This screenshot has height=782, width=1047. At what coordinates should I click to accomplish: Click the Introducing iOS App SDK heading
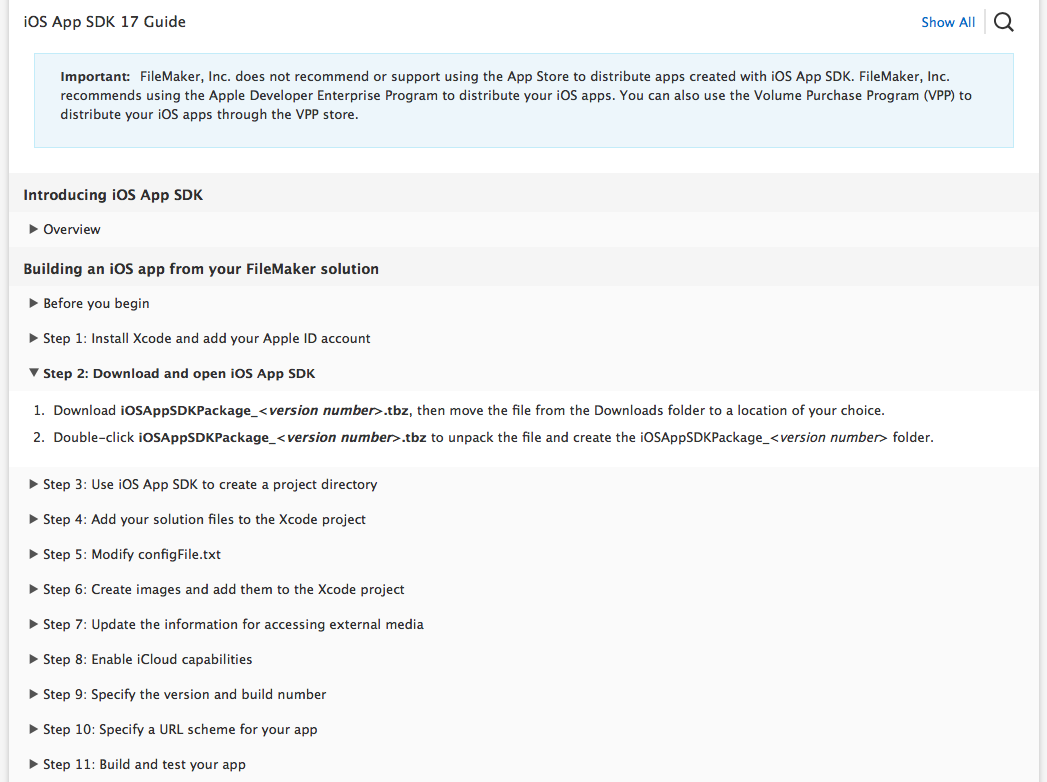click(113, 195)
